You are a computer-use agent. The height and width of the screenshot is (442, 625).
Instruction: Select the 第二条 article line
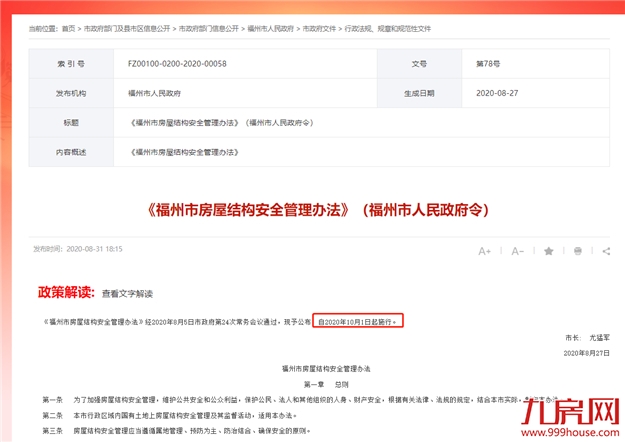pos(170,416)
